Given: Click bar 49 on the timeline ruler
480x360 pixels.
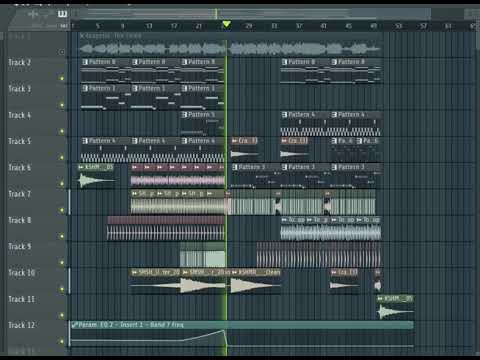Looking at the screenshot, I should click(x=373, y=26).
